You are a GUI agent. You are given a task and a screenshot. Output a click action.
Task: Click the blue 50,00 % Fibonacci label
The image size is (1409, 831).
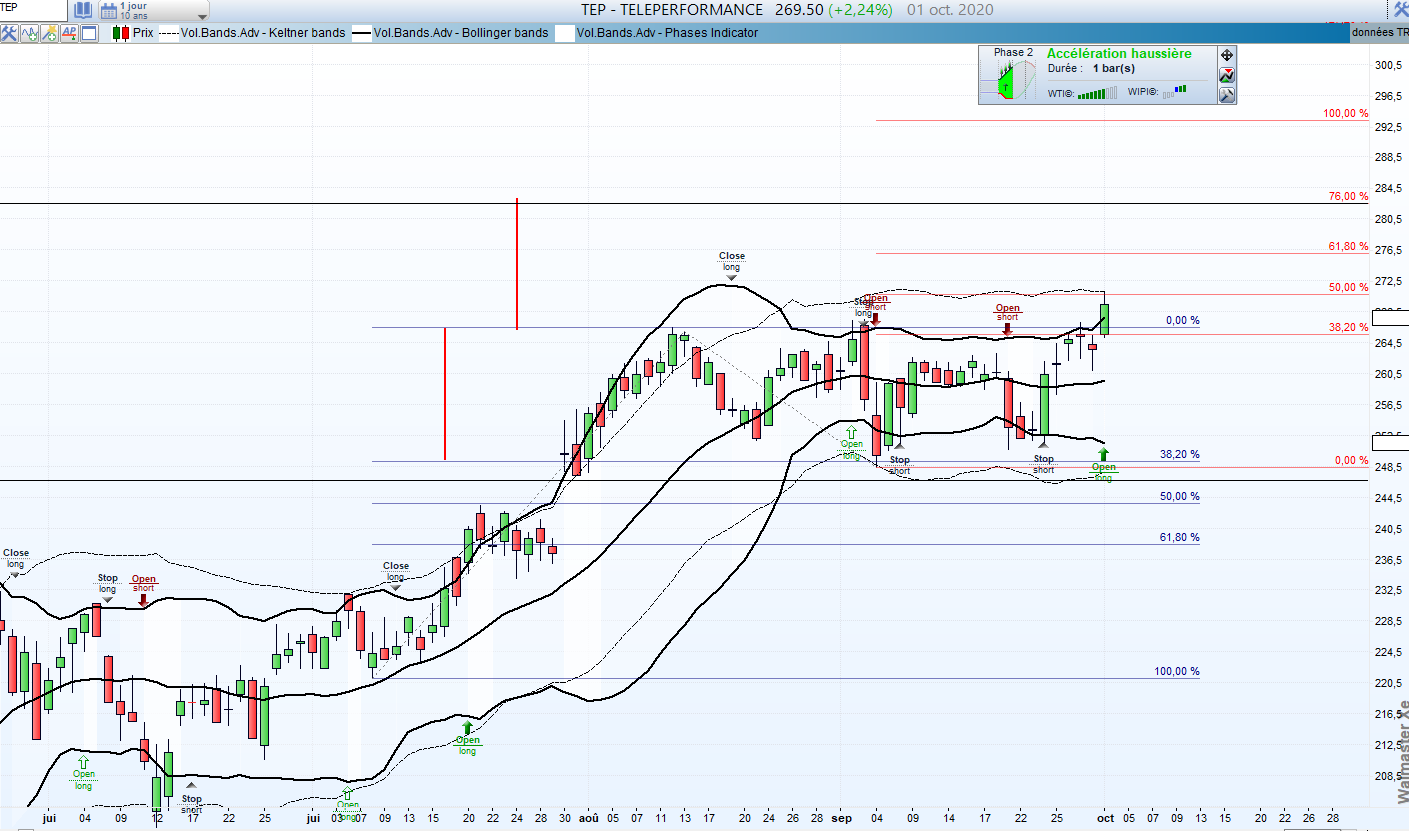(x=1180, y=497)
